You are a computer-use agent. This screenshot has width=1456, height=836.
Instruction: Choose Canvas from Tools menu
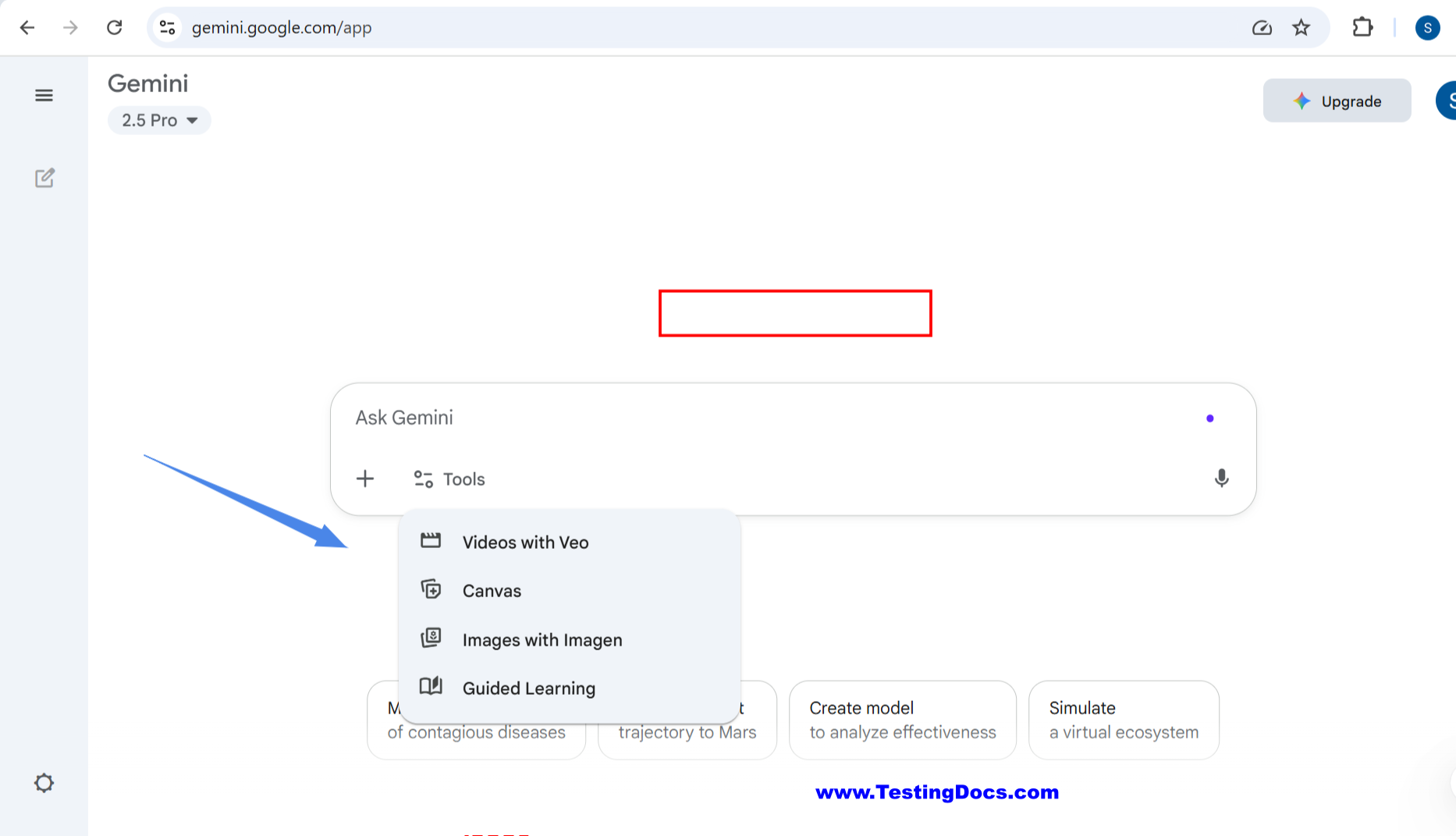point(492,591)
